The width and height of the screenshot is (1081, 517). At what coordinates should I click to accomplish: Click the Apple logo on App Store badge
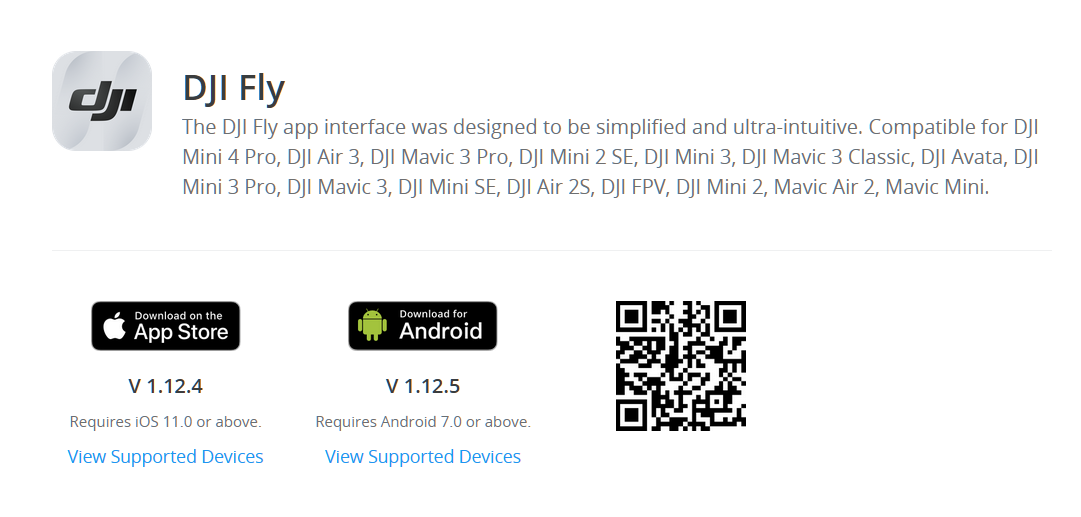[115, 325]
